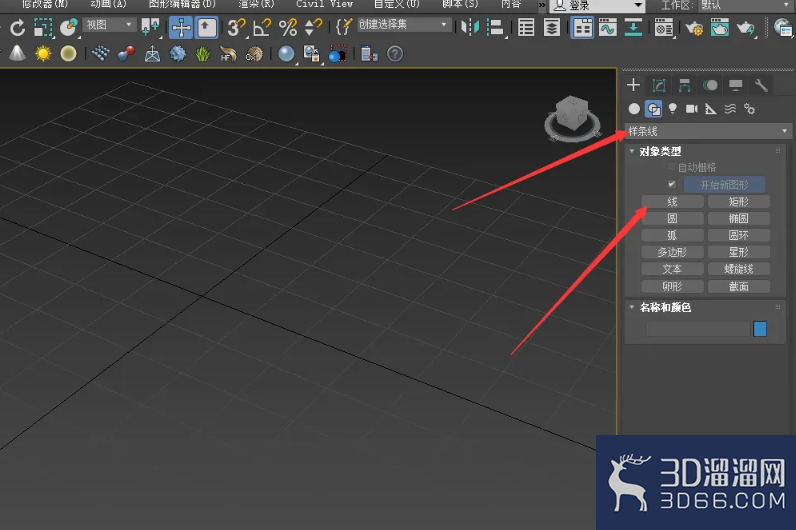
Task: Toggle the Scene Explorer
Action: pyautogui.click(x=526, y=27)
